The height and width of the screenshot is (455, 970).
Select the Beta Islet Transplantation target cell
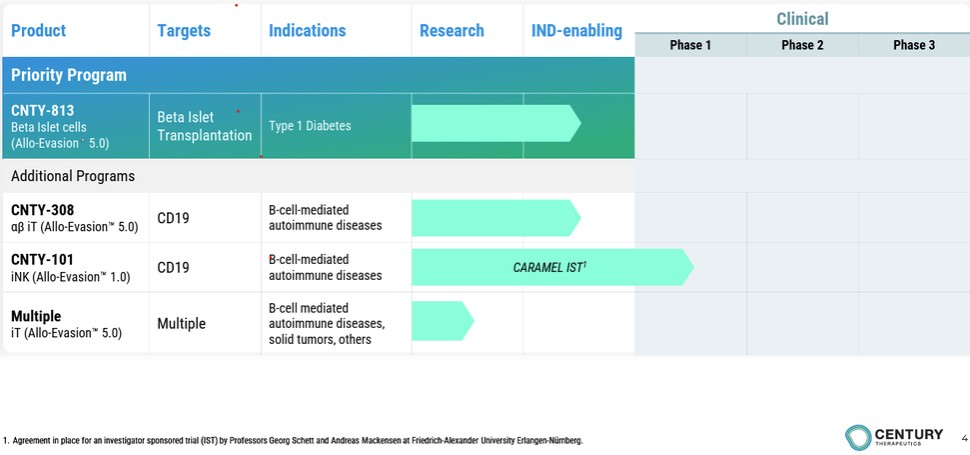204,126
